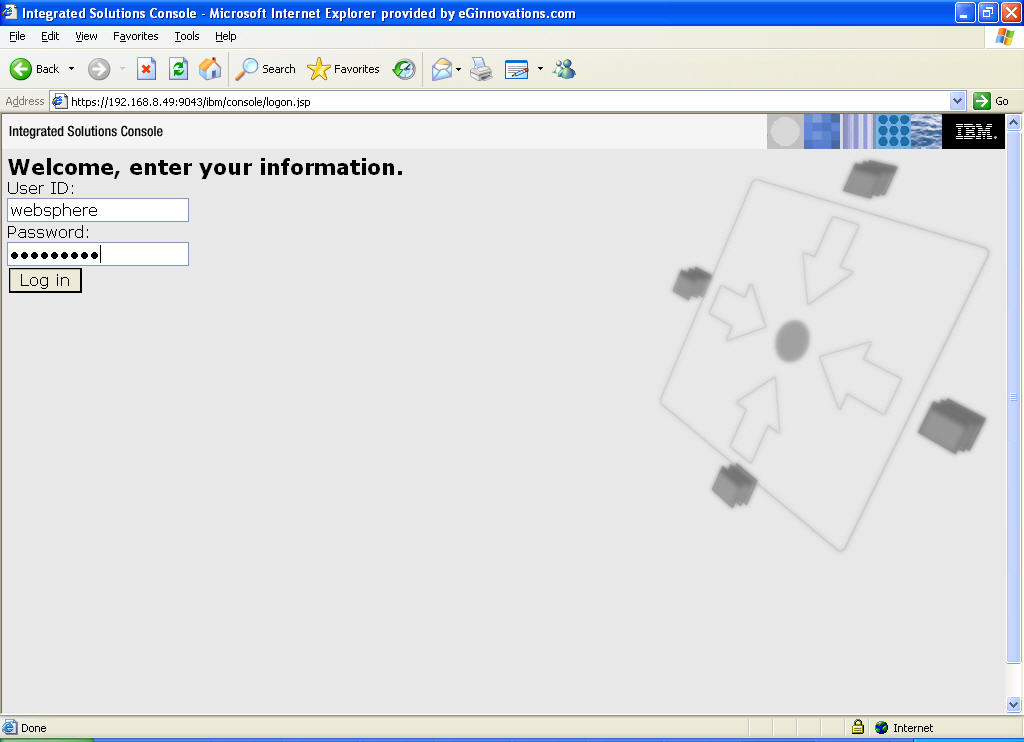The image size is (1024, 742).
Task: Click the Internet zone globe icon
Action: pyautogui.click(x=882, y=728)
